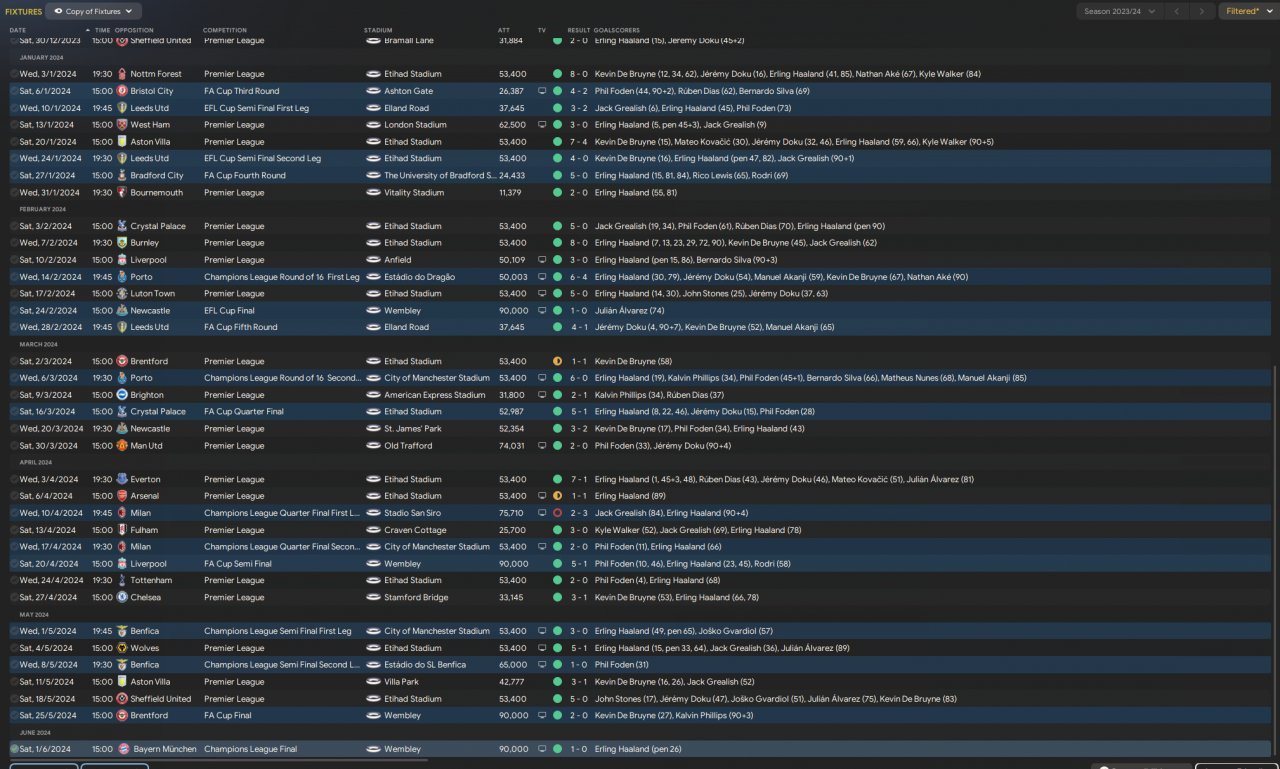The width and height of the screenshot is (1280, 769).
Task: Open the Copy of Fixtures view dropdown
Action: [x=94, y=11]
